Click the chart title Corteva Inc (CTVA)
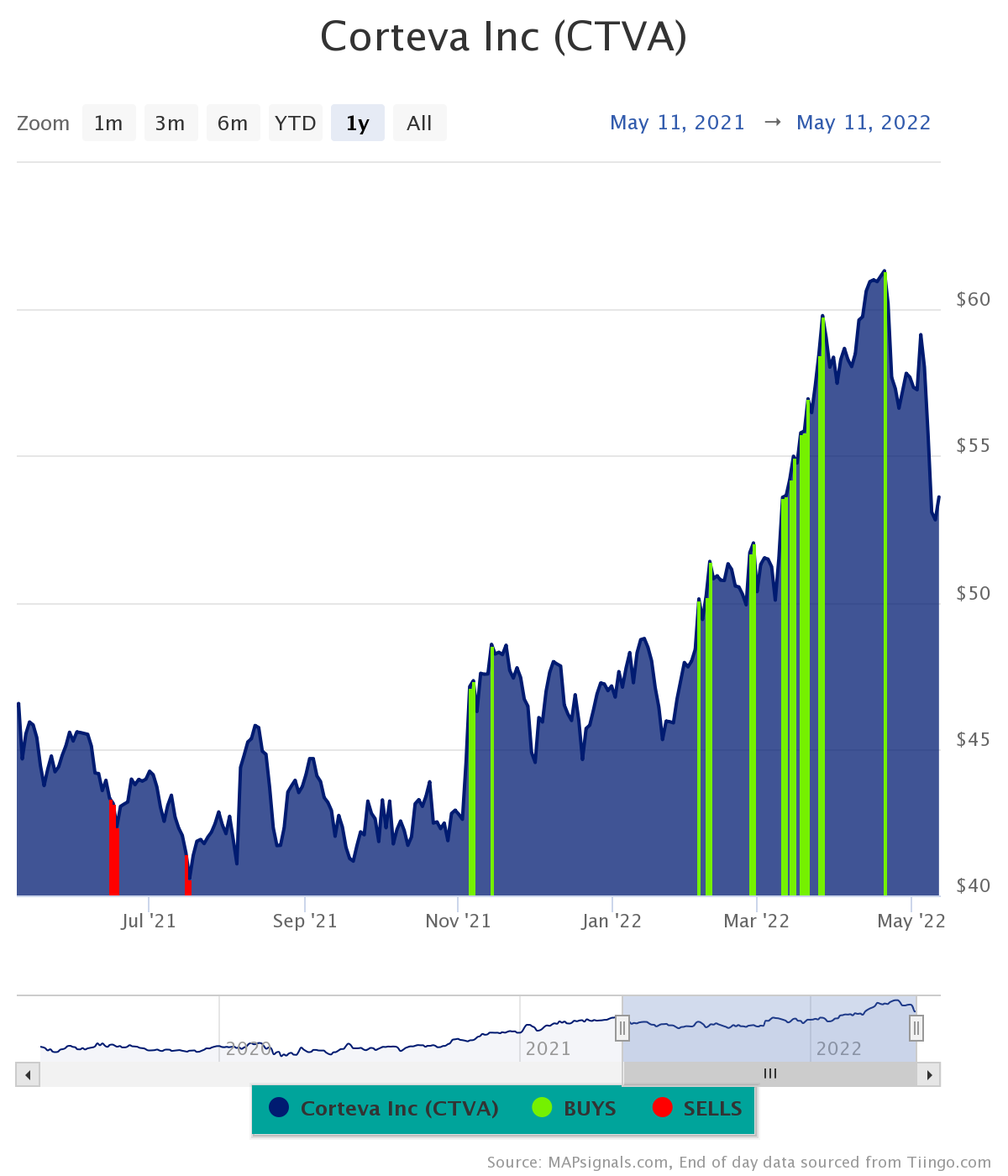This screenshot has height=1176, width=1008. point(504,37)
